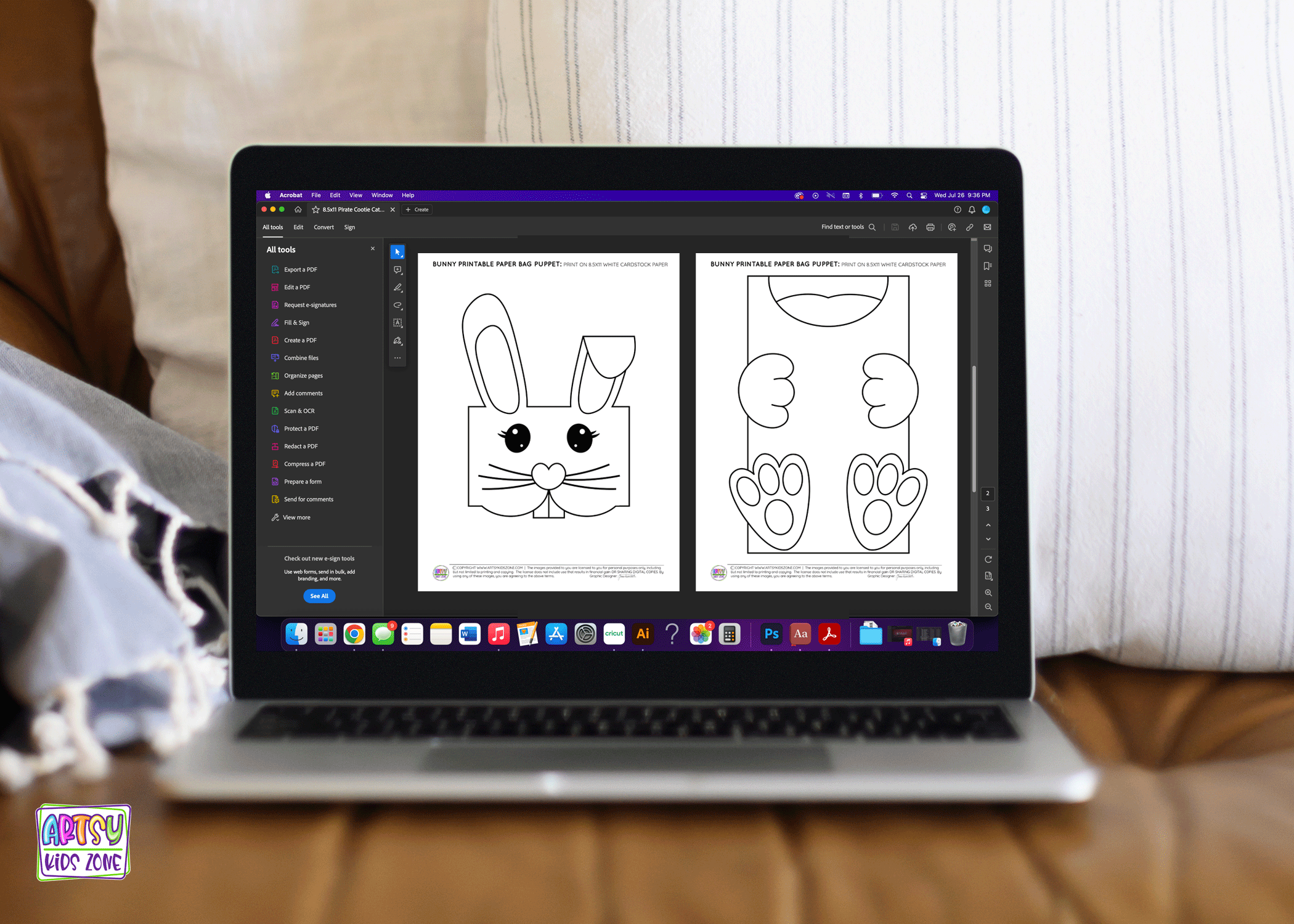
Task: Expand hidden tools via the ellipsis
Action: tap(397, 357)
